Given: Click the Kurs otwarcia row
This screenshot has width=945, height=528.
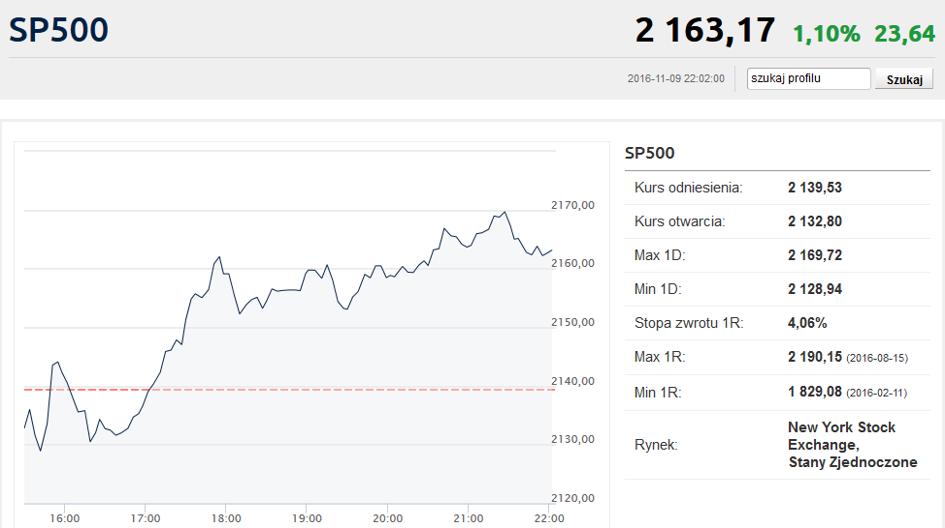Looking at the screenshot, I should click(x=777, y=221).
